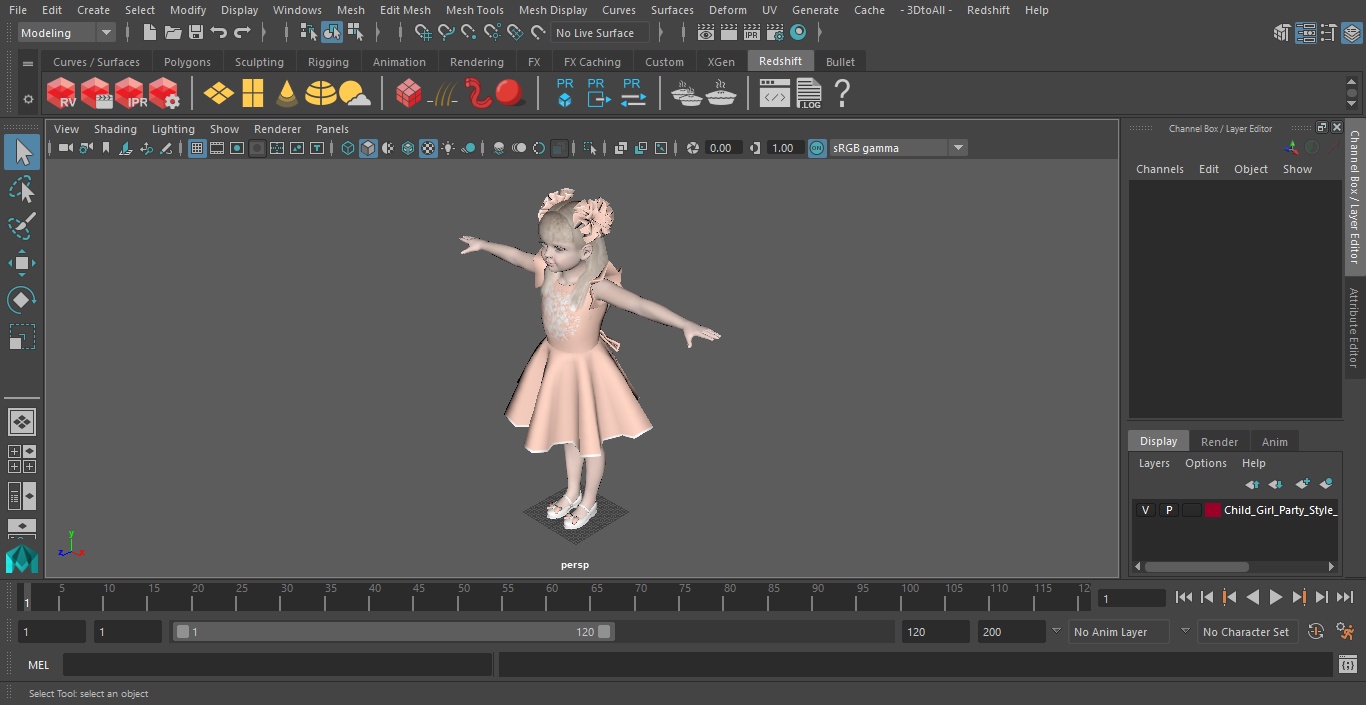Screen dimensions: 1366x705
Task: Toggle layer visibility V box
Action: pyautogui.click(x=1145, y=510)
